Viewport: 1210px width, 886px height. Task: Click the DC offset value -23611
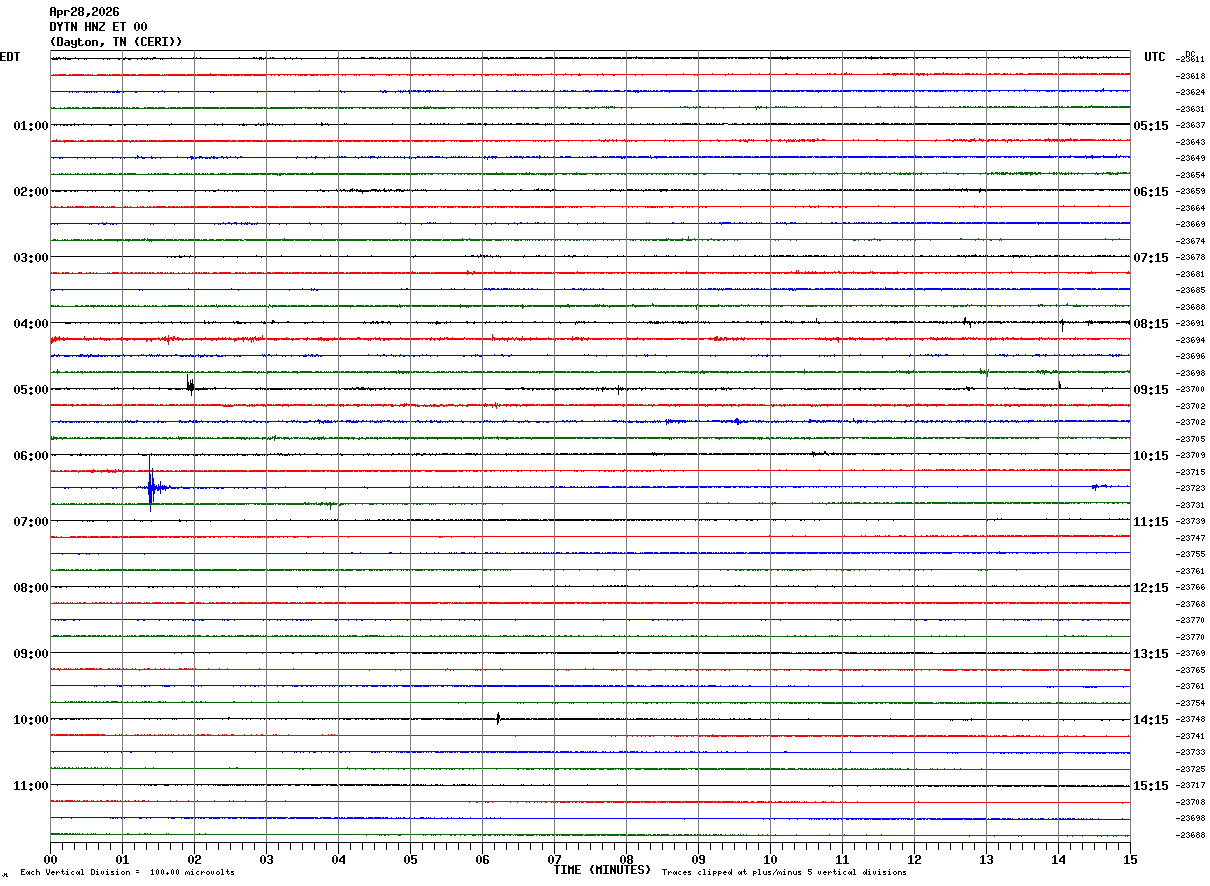[x=1190, y=60]
